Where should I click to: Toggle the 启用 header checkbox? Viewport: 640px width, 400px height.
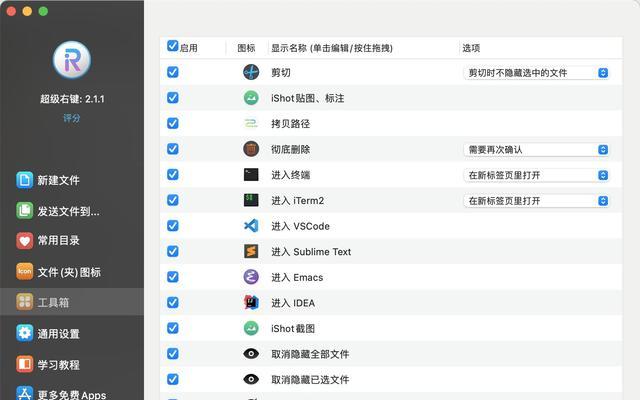click(x=173, y=46)
